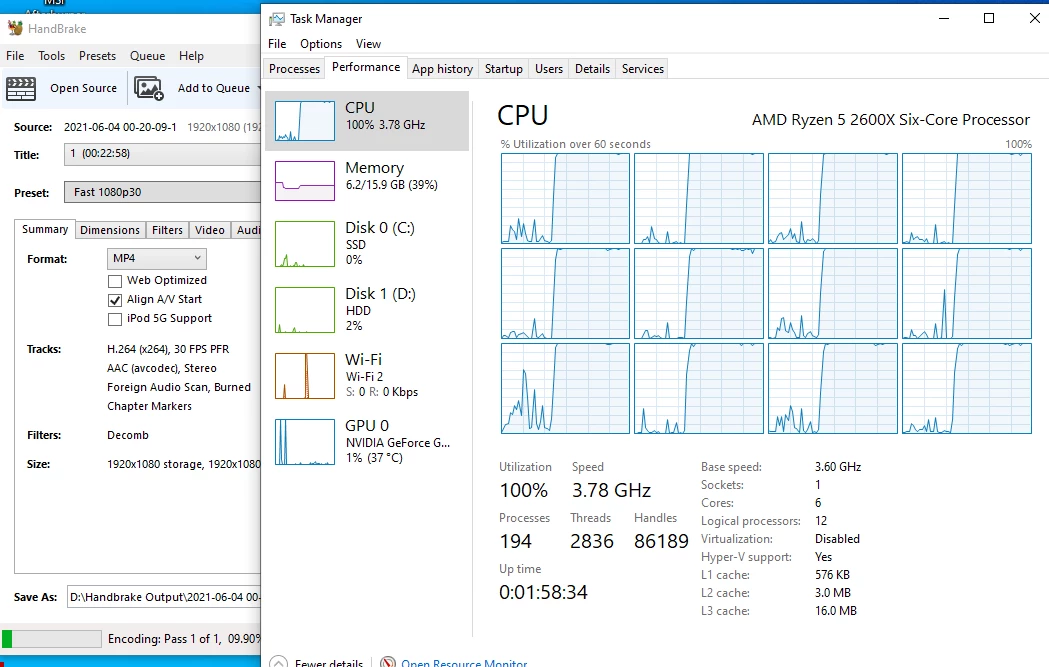This screenshot has width=1049, height=667.
Task: Open the Task Manager View menu
Action: pos(368,43)
